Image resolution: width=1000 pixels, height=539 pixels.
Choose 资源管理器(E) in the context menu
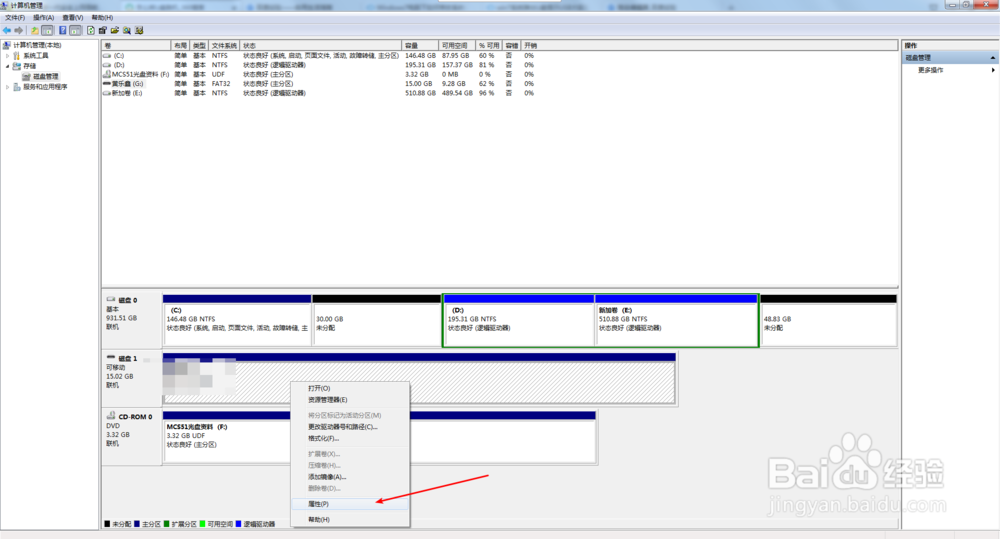(349, 400)
